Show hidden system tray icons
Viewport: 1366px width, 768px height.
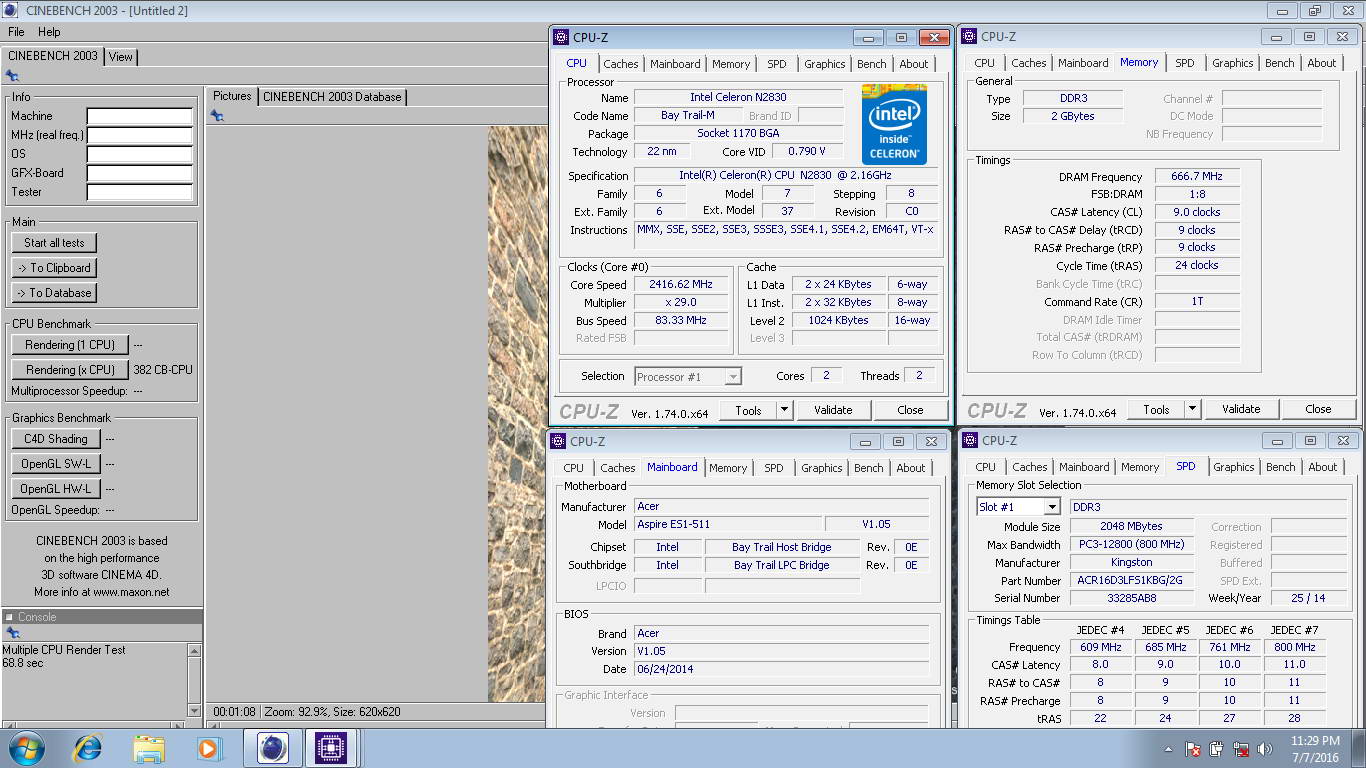pos(1168,749)
